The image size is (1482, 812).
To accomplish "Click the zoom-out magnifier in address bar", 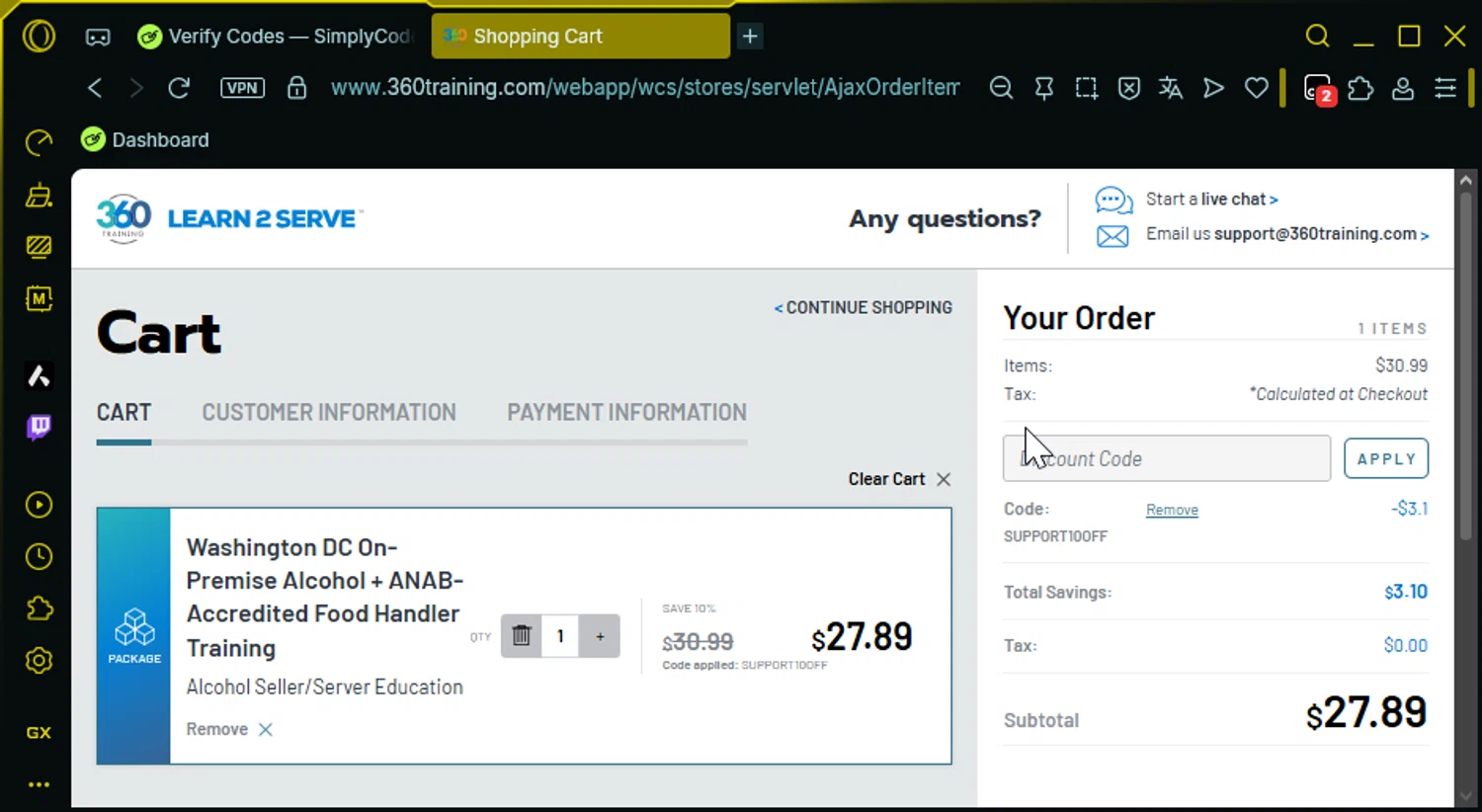I will pos(1001,88).
